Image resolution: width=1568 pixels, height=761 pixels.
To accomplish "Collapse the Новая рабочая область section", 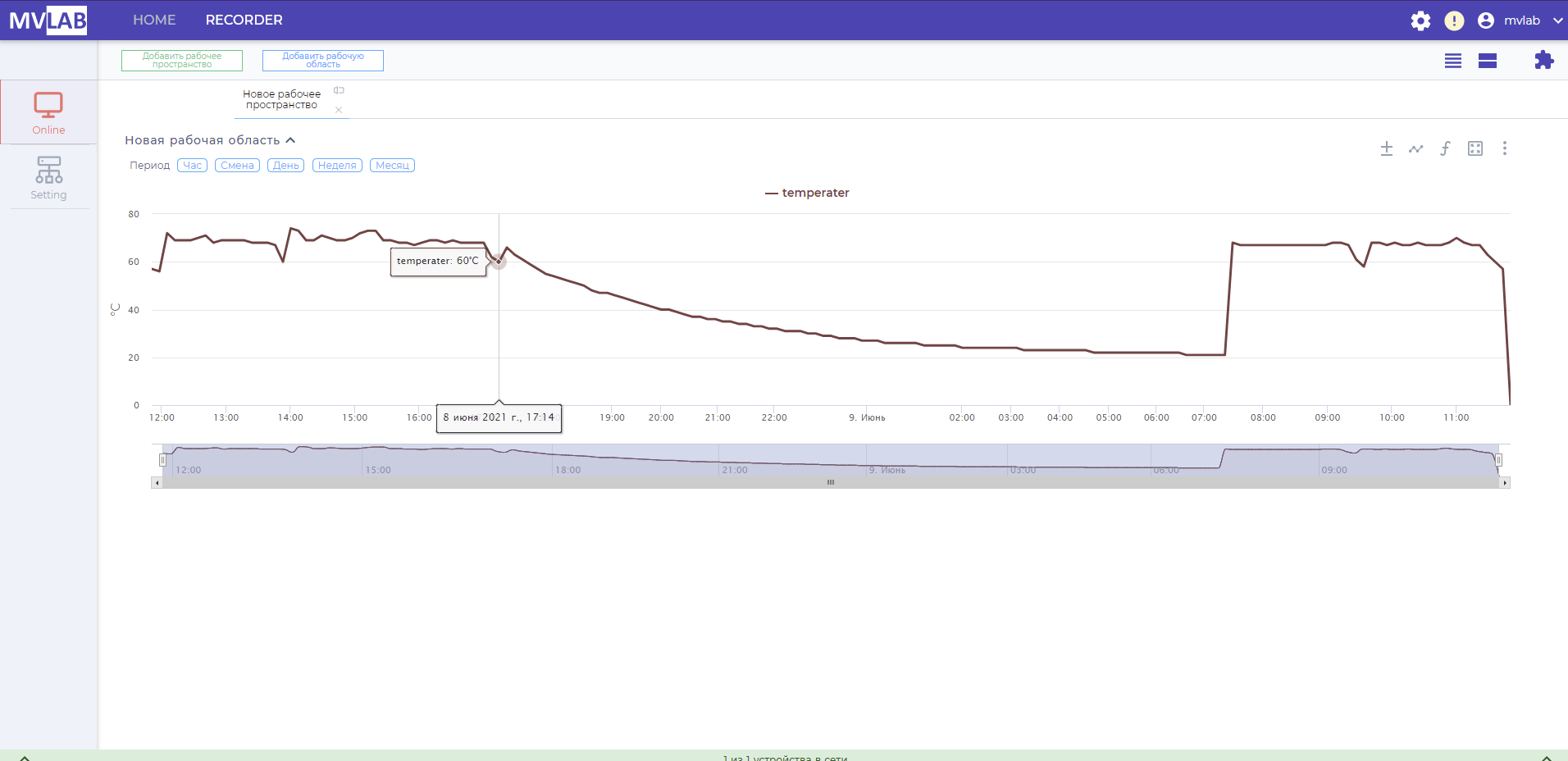I will (290, 140).
